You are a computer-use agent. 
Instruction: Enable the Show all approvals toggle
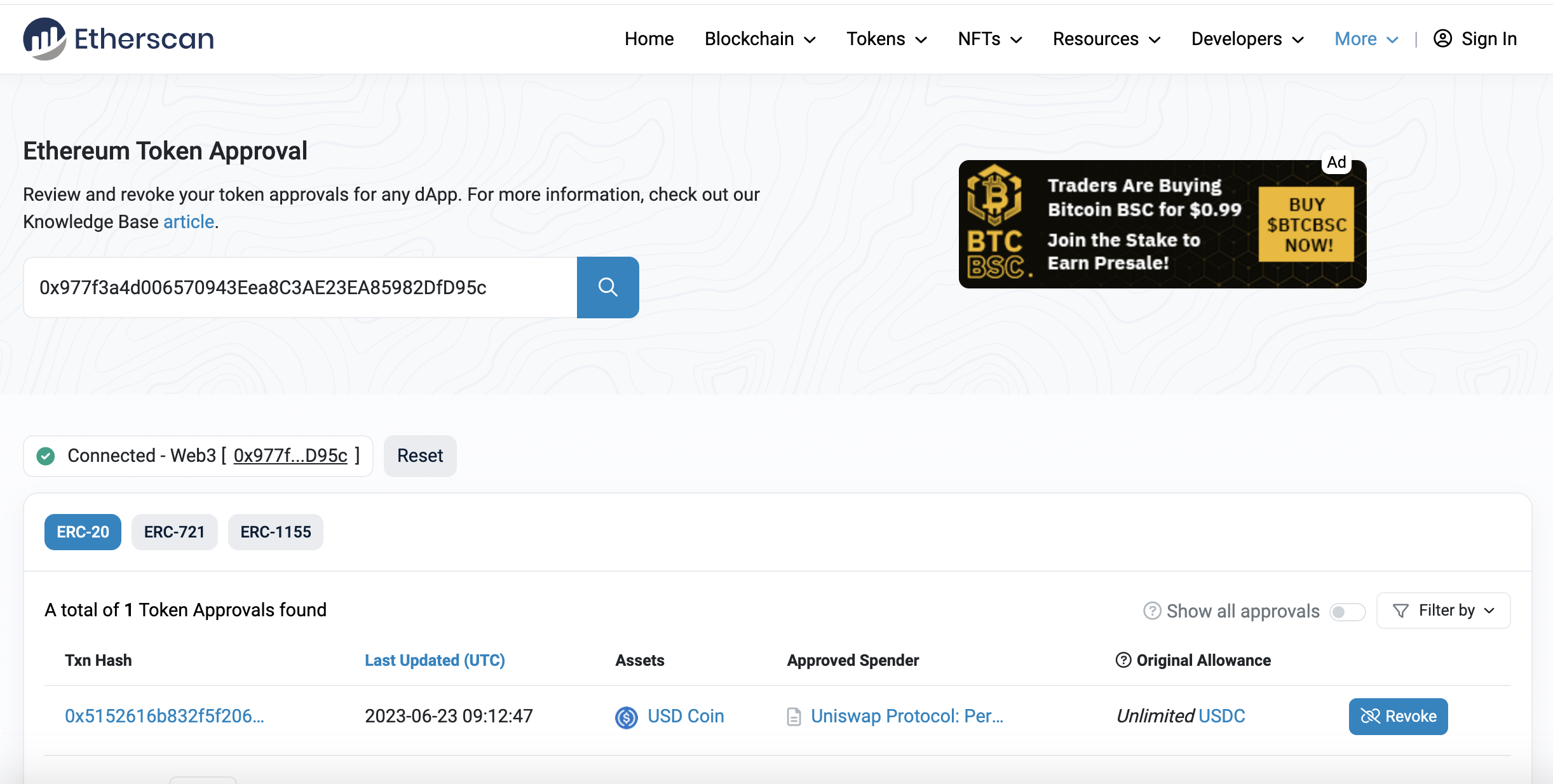point(1347,612)
